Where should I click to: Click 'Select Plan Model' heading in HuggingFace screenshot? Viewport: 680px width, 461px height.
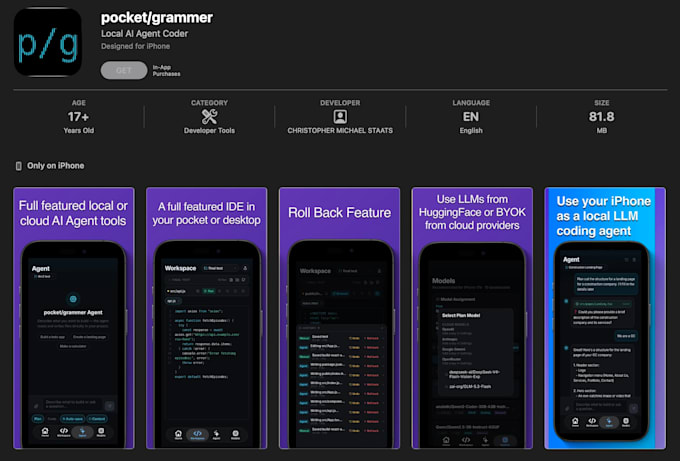click(x=461, y=315)
